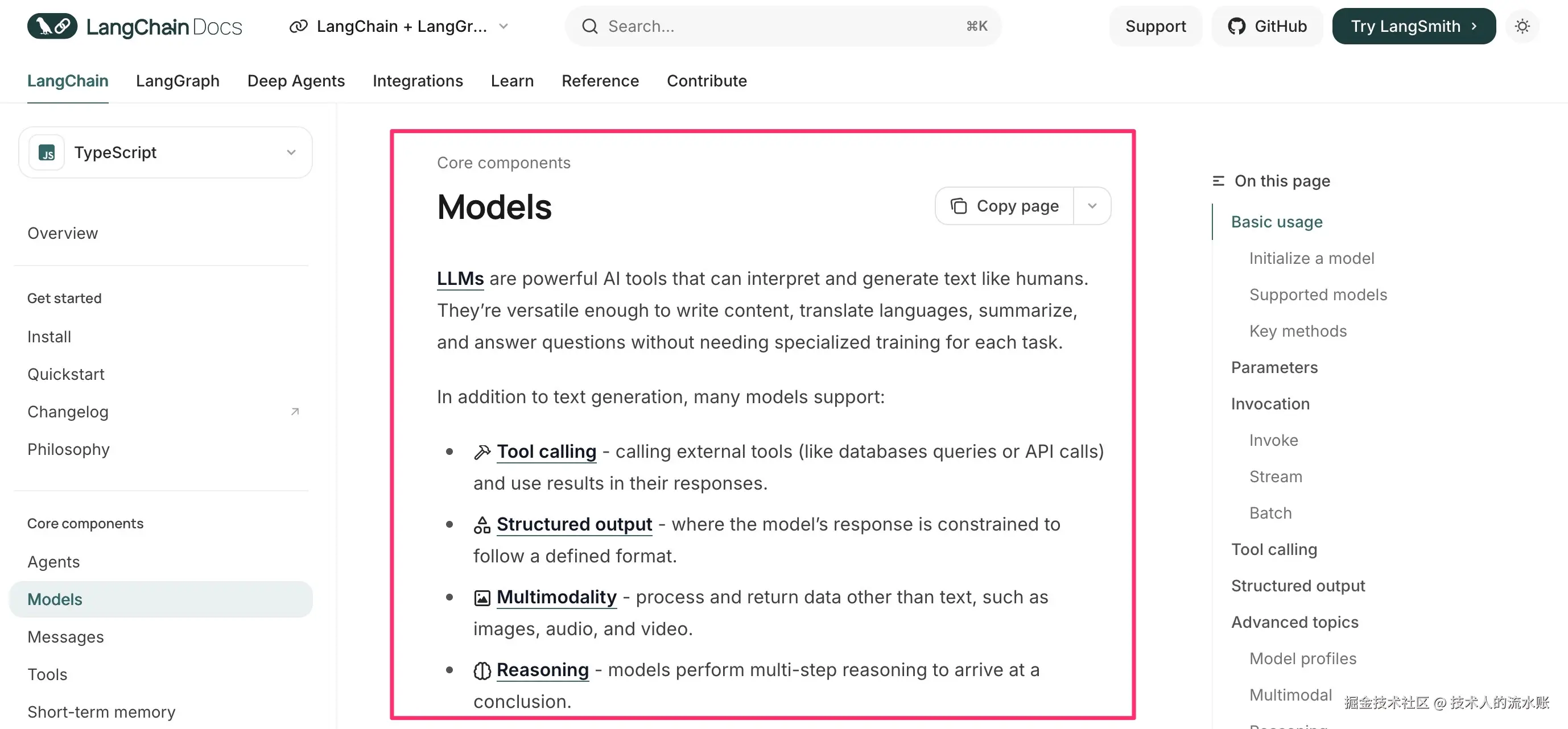Expand the TypeScript language dropdown

[291, 153]
